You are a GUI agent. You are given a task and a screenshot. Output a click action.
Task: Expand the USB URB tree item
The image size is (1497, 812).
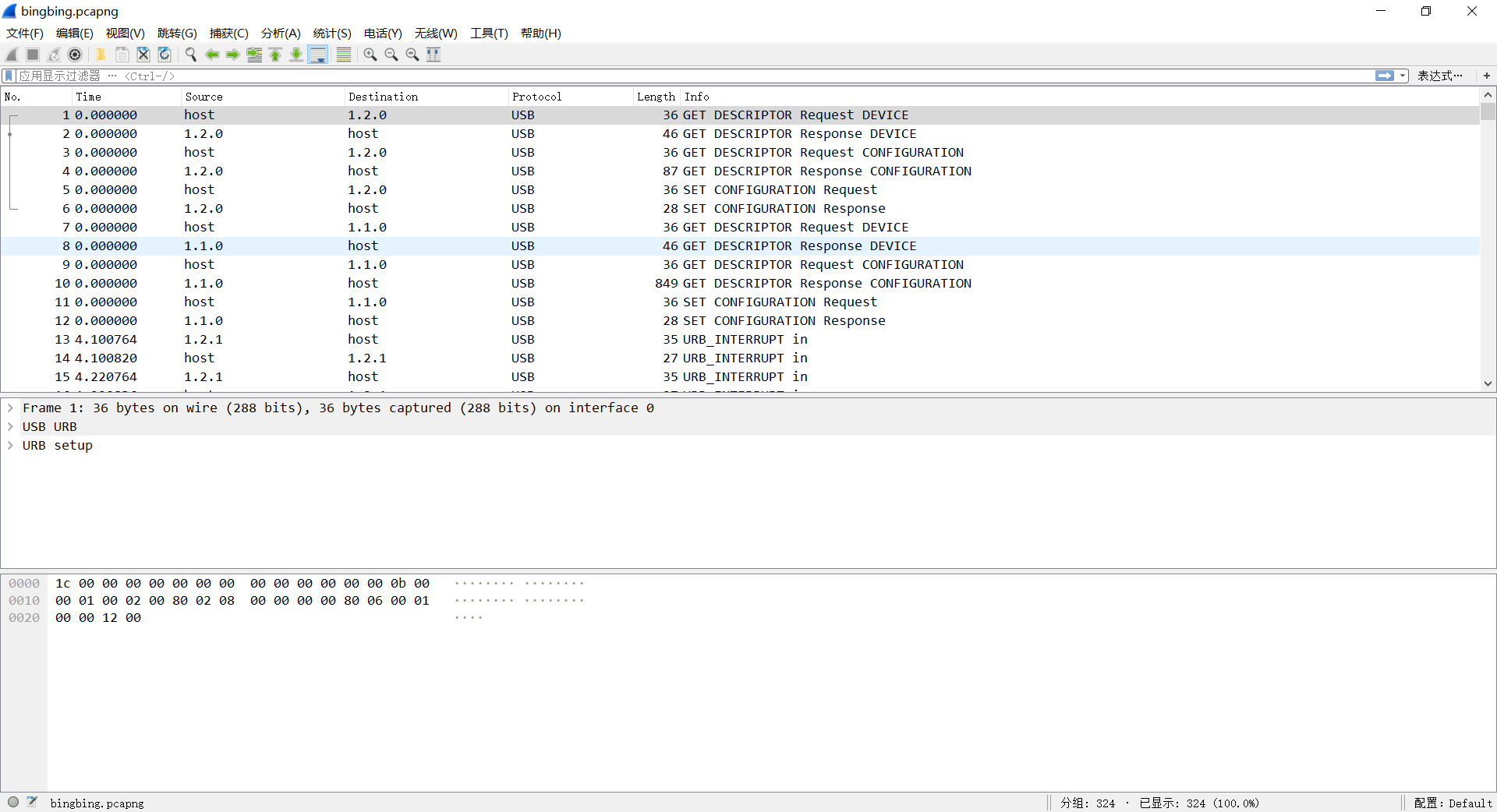click(x=10, y=426)
